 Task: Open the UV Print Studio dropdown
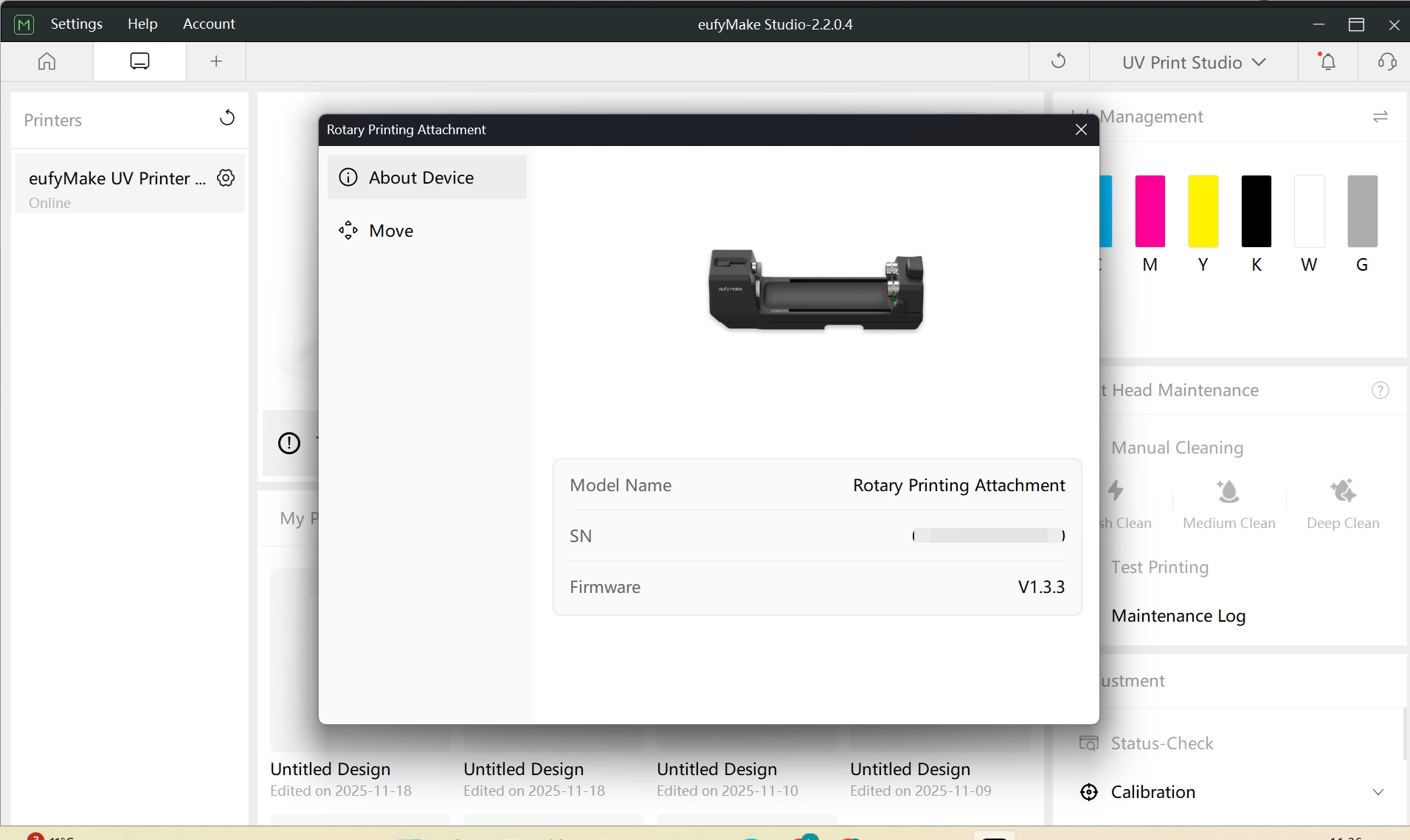(x=1194, y=63)
